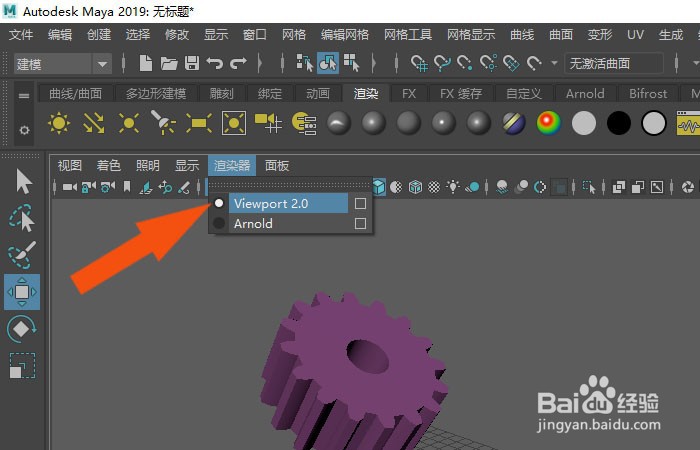Toggle wireframe on shaded cube icon
This screenshot has width=700, height=450.
click(x=415, y=187)
